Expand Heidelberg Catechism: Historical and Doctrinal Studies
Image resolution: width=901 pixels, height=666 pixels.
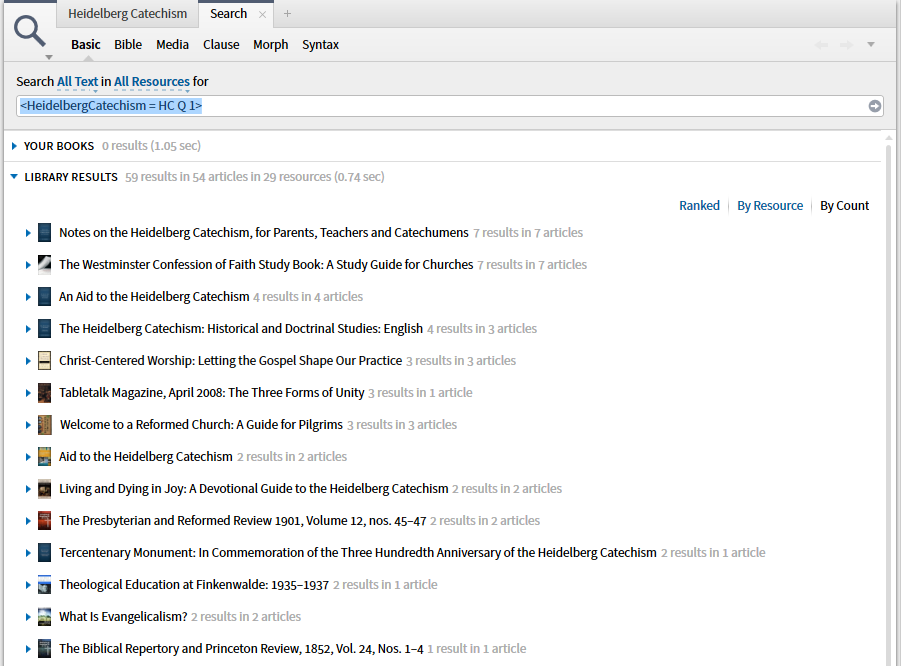coord(28,329)
